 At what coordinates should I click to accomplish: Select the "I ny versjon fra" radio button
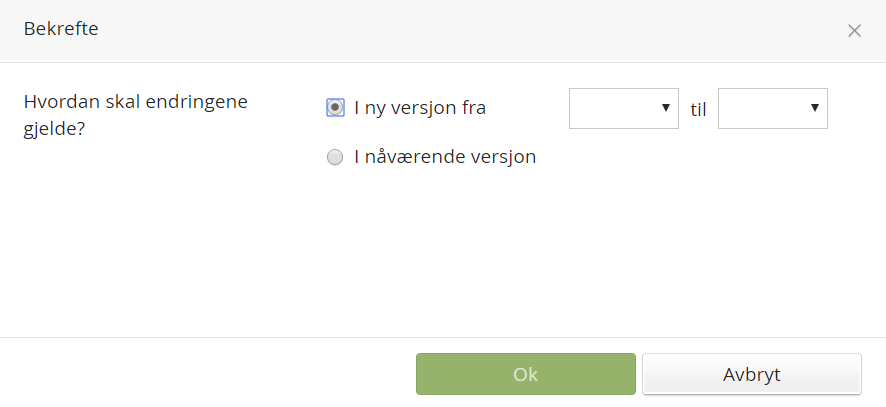click(x=335, y=108)
